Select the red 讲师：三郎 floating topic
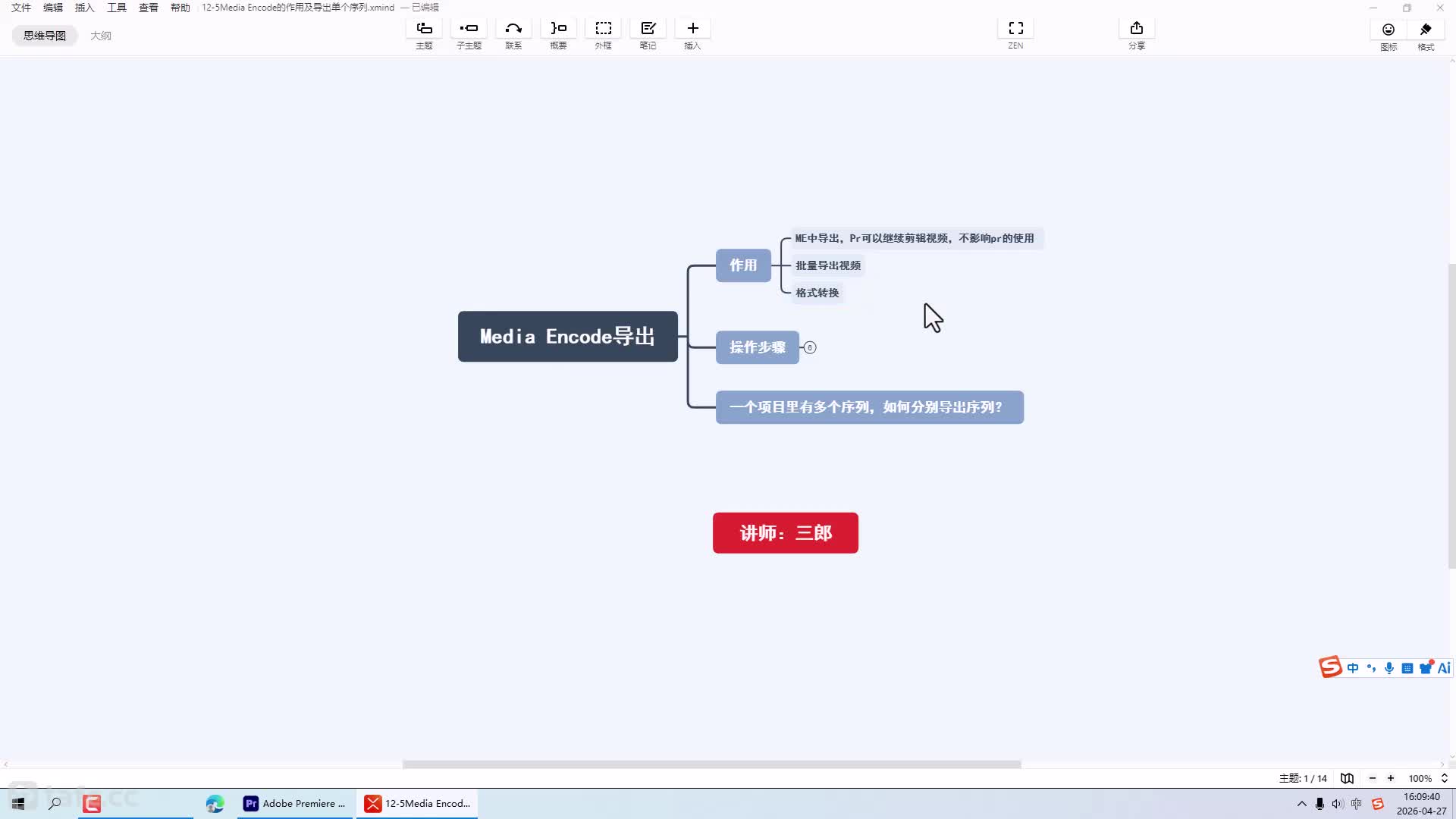Viewport: 1456px width, 819px height. 785,532
